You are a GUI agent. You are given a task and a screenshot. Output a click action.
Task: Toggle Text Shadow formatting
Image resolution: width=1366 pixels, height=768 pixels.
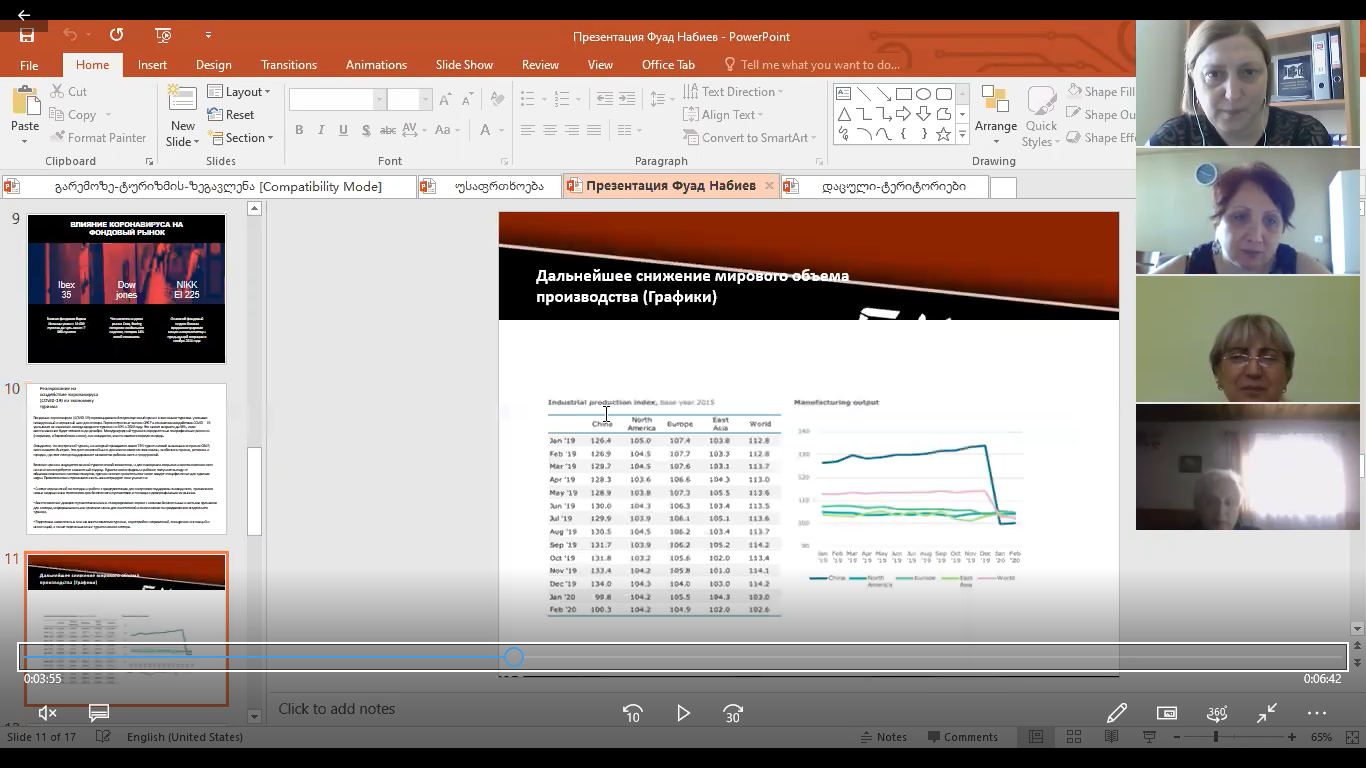pyautogui.click(x=366, y=130)
